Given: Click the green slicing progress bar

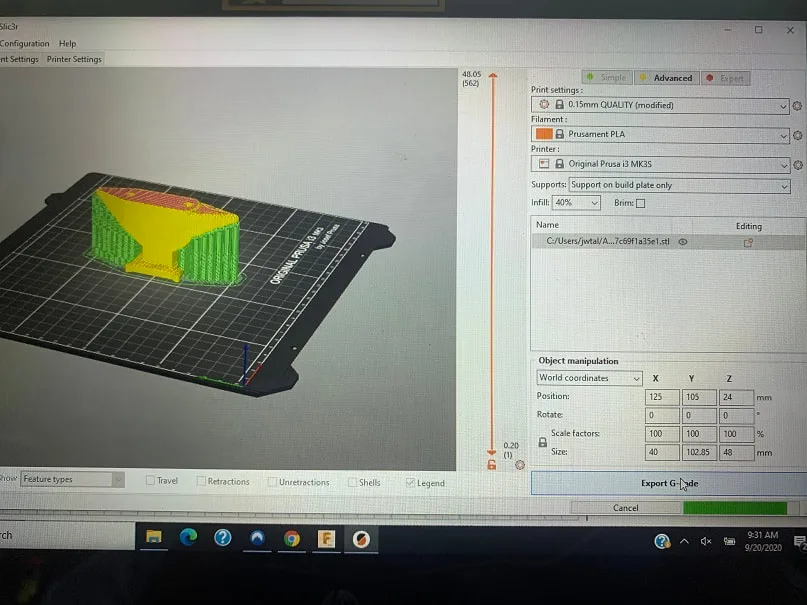Looking at the screenshot, I should coord(735,508).
